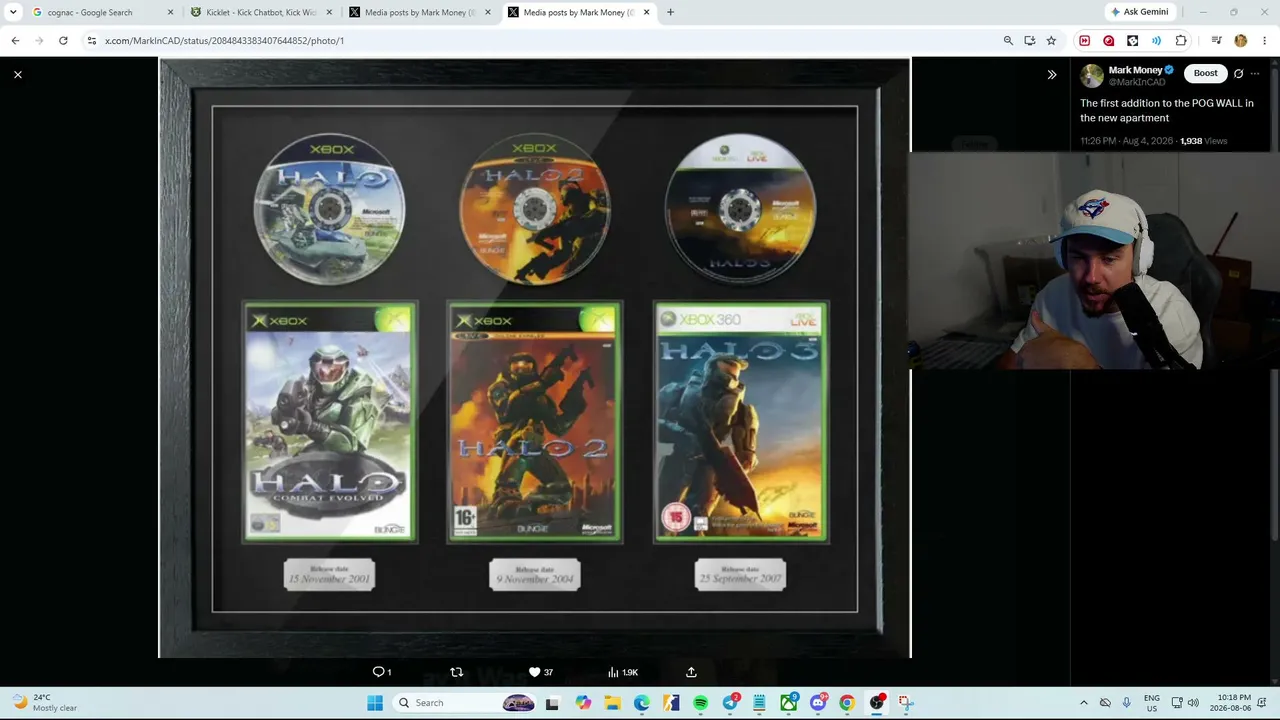This screenshot has width=1280, height=720.
Task: Open a new browser tab
Action: [x=670, y=12]
